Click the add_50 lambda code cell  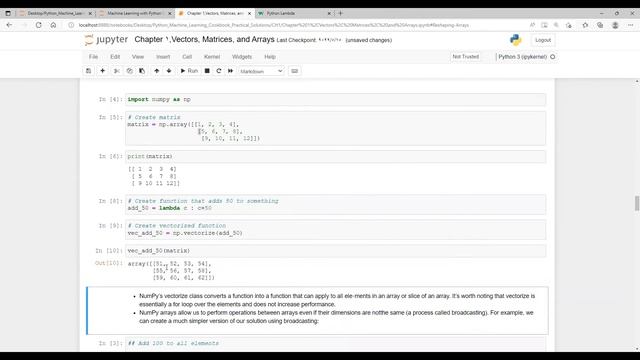click(335, 204)
